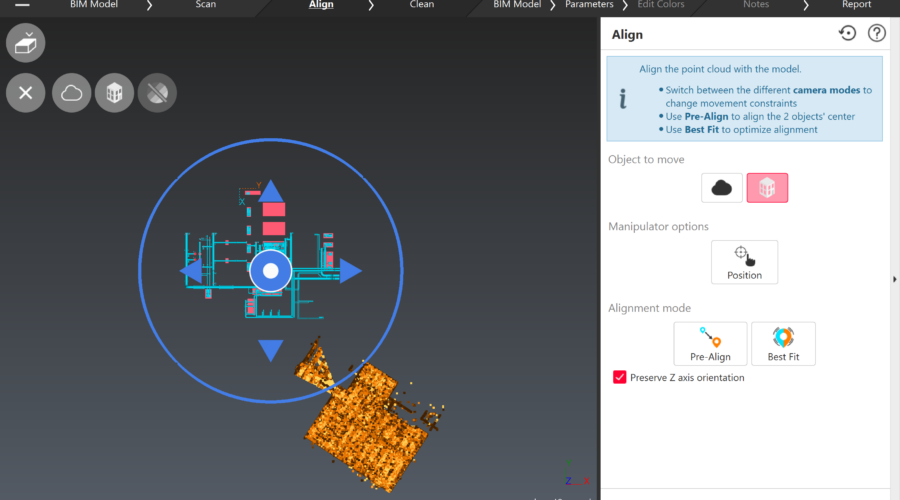
Task: Click the Position manipulator option
Action: (x=744, y=262)
